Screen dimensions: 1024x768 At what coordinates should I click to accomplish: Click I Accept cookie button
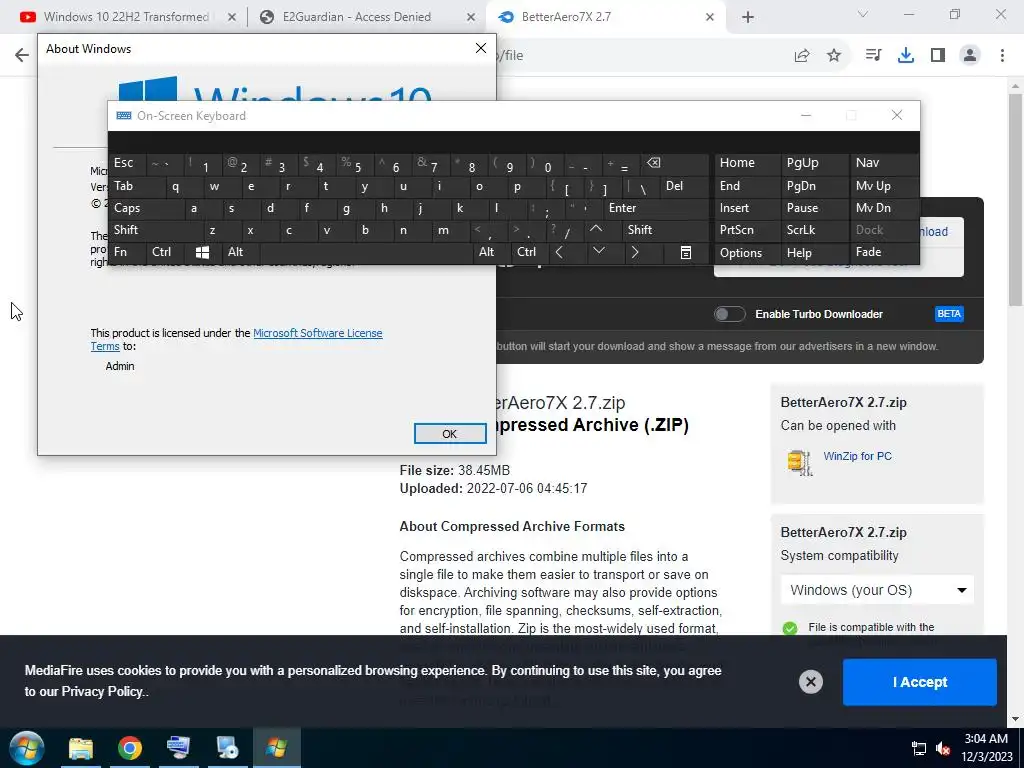(x=920, y=682)
